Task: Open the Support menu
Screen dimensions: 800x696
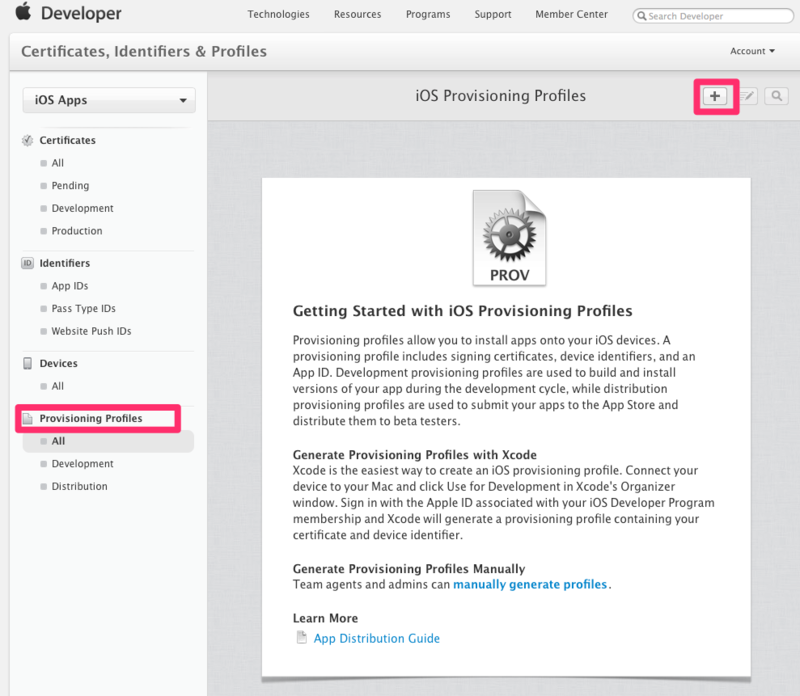Action: coord(493,14)
